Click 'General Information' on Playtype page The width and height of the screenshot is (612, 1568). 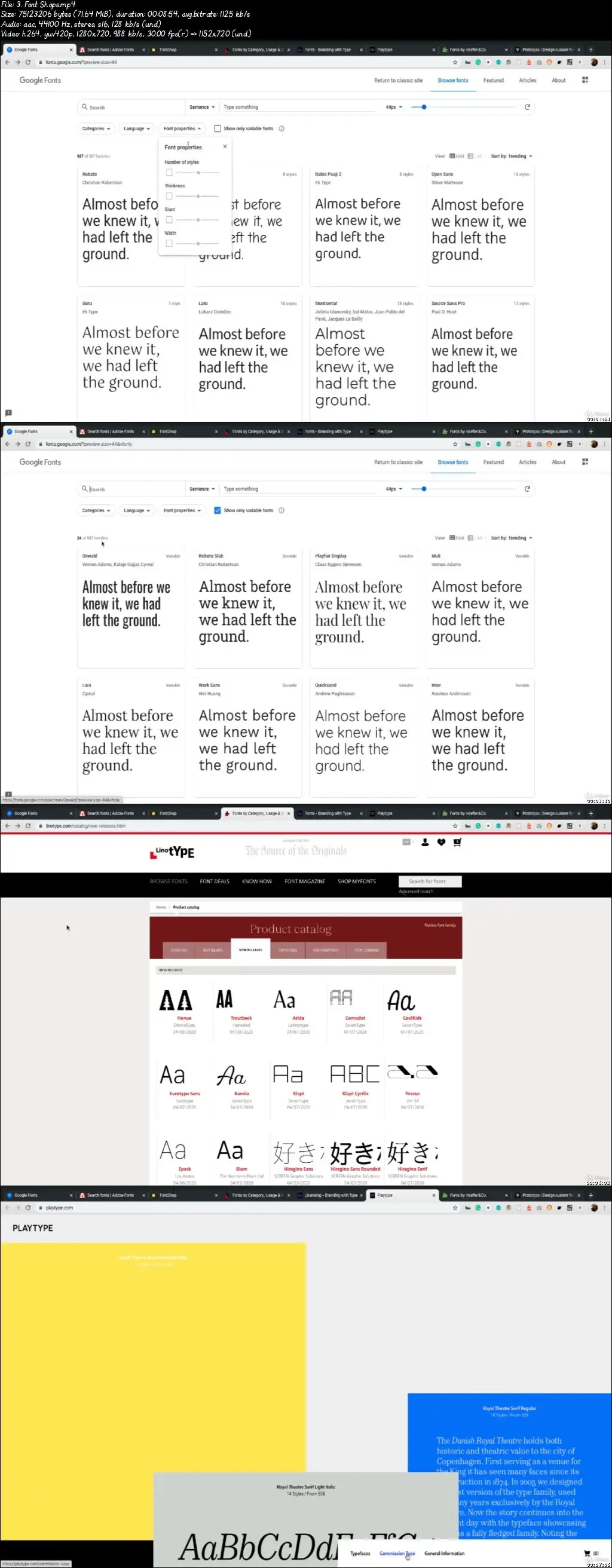(x=445, y=1554)
